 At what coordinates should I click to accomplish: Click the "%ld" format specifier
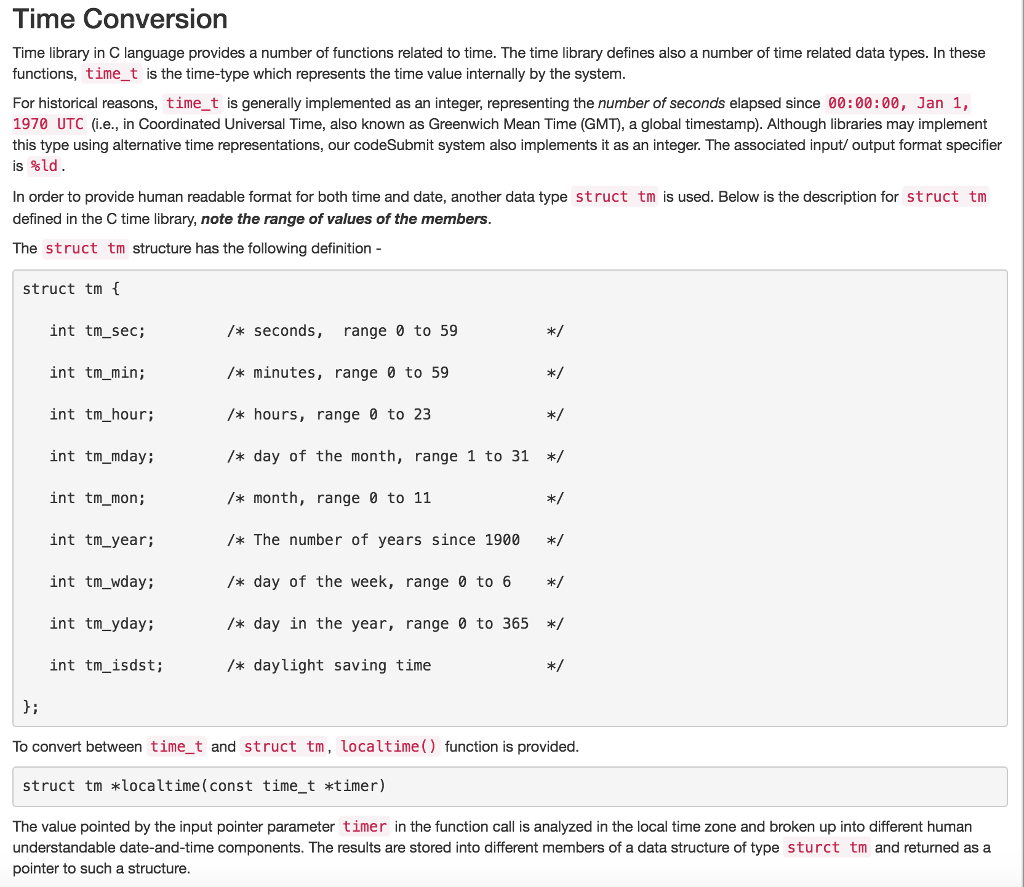46,165
